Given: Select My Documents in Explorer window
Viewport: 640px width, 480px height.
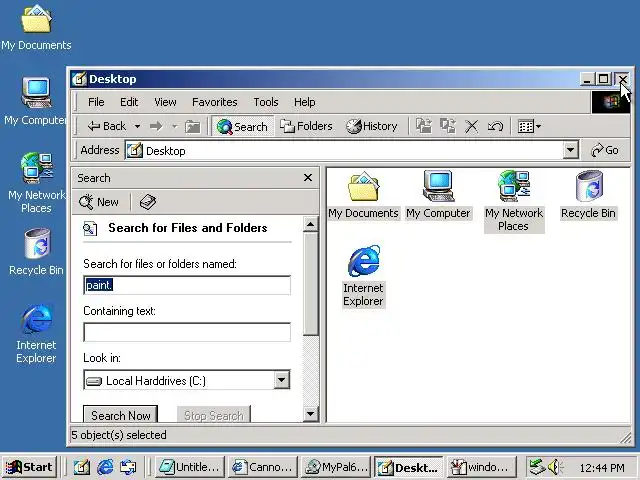Looking at the screenshot, I should tap(363, 196).
